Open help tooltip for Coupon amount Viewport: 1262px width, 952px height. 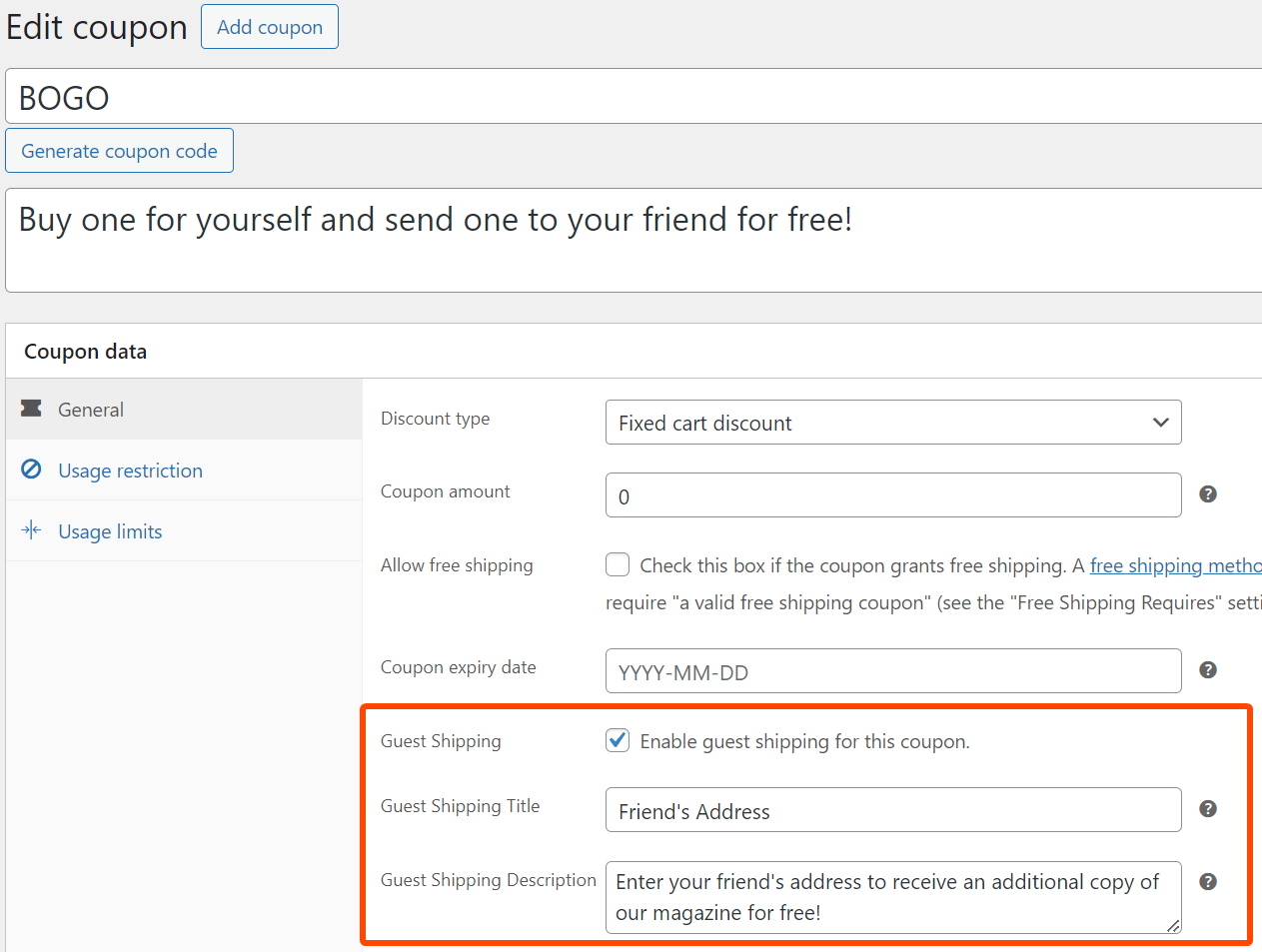click(1208, 494)
